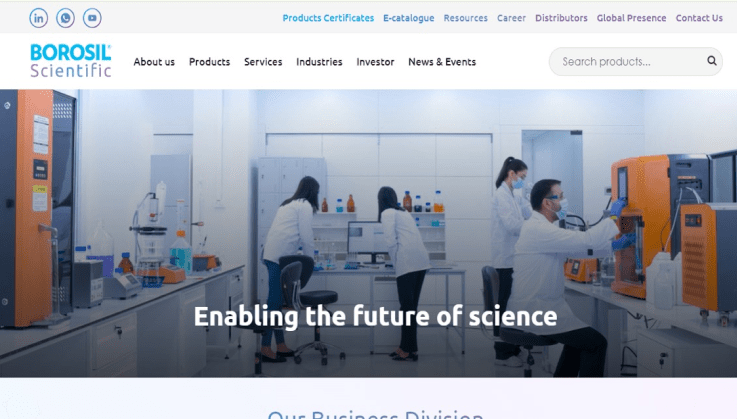The width and height of the screenshot is (737, 419).
Task: Expand the Industries menu
Action: click(319, 62)
